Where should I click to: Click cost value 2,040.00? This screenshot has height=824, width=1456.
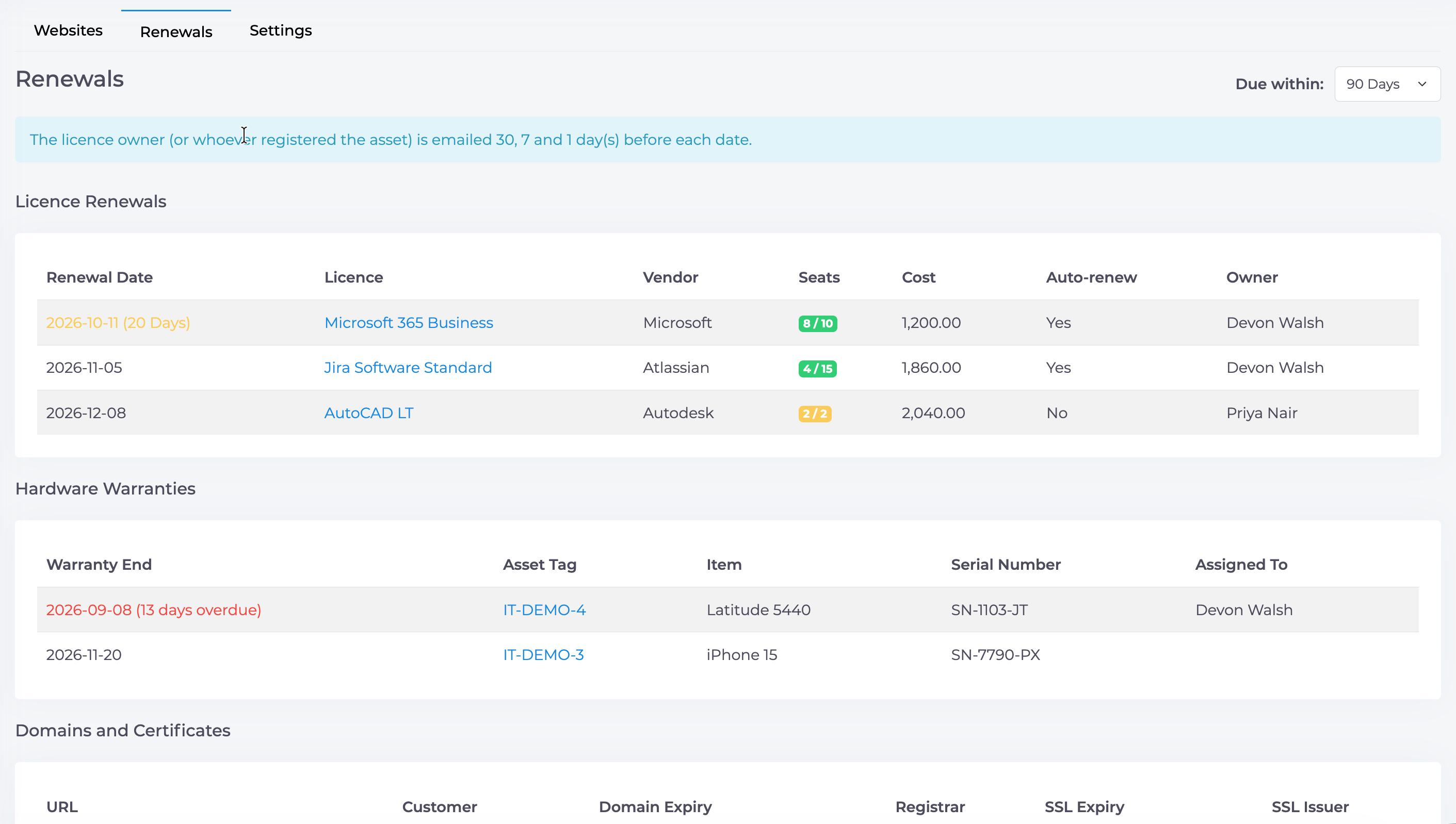[x=933, y=413]
